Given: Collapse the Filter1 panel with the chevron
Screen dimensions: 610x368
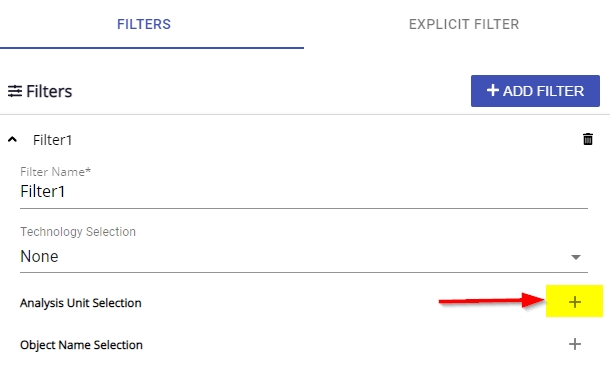Looking at the screenshot, I should point(12,139).
